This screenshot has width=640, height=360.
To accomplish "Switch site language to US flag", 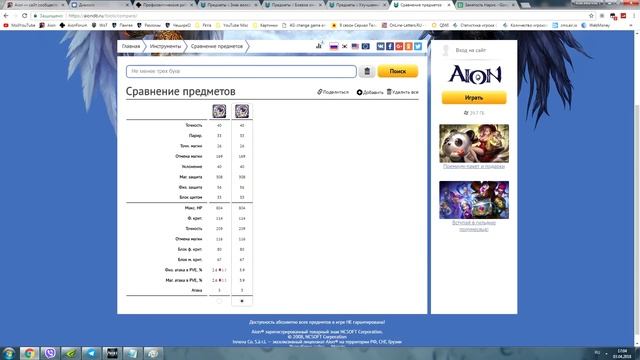I will tap(355, 47).
